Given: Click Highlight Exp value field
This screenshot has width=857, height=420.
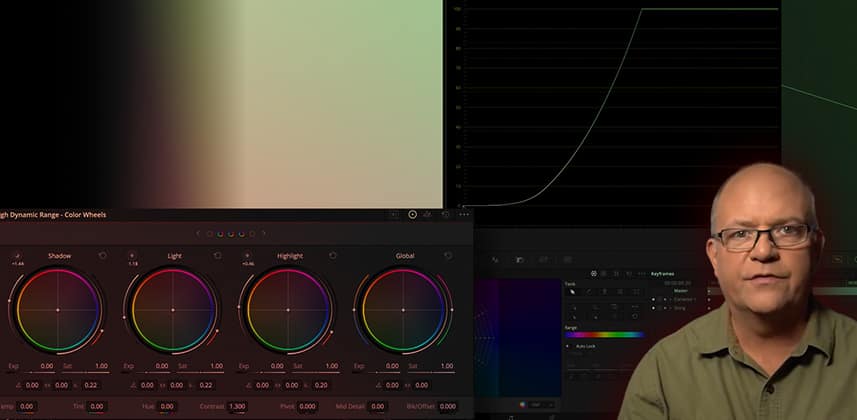Looking at the screenshot, I should (277, 366).
